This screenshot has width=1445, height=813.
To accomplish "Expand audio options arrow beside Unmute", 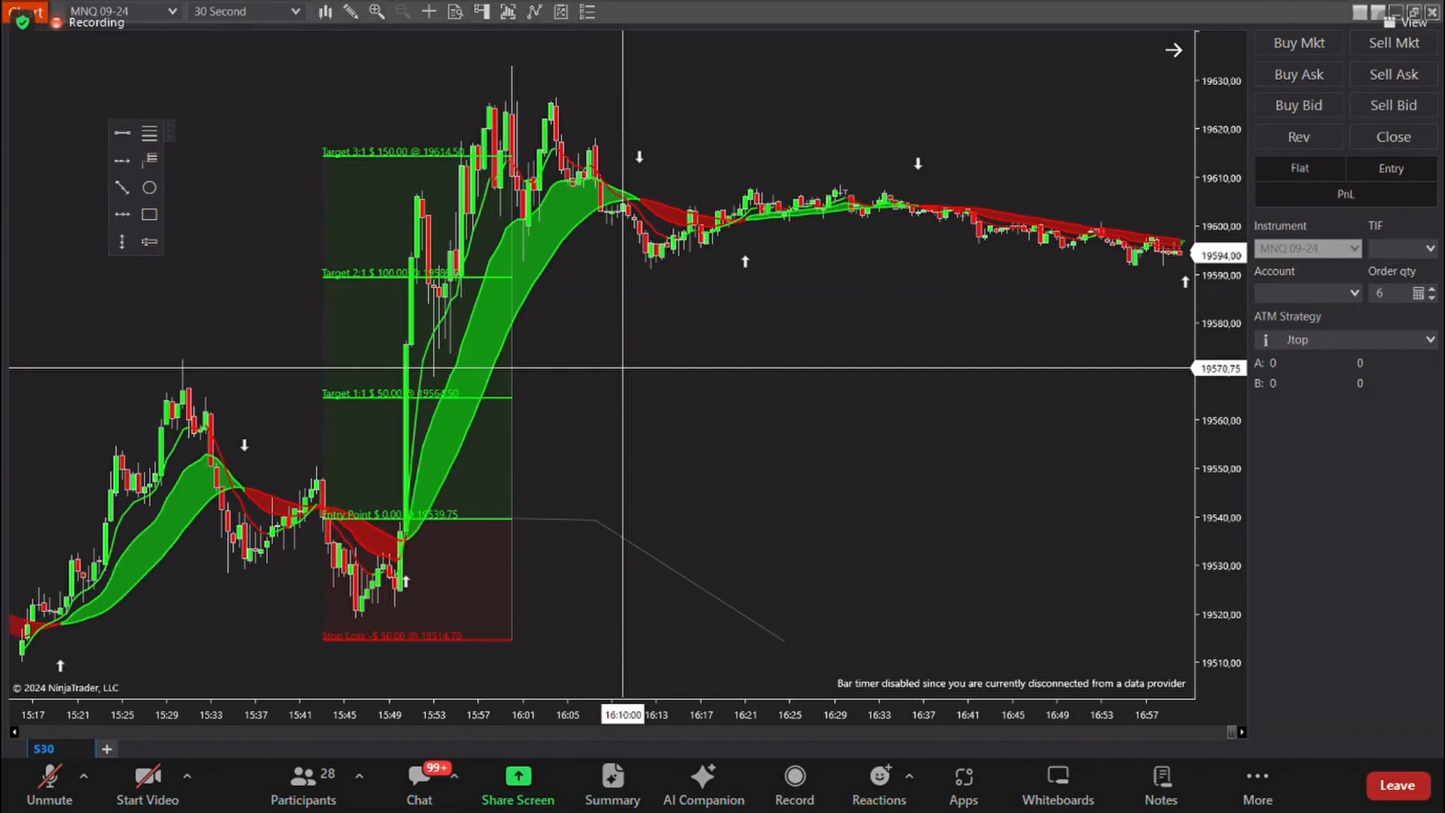I will (83, 776).
